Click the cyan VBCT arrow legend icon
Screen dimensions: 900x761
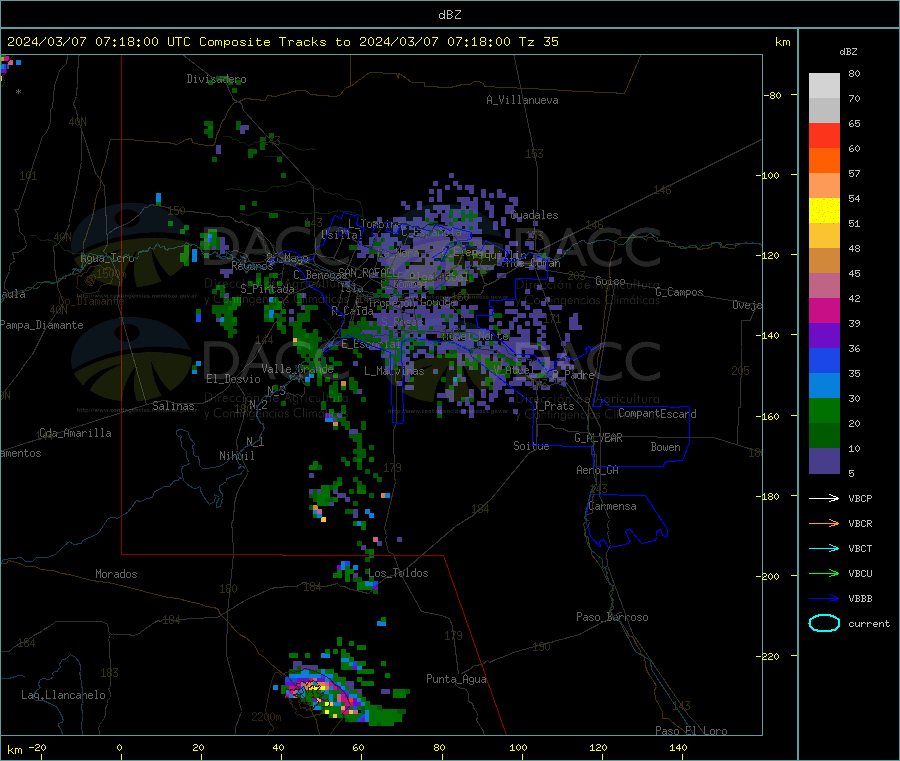(824, 548)
